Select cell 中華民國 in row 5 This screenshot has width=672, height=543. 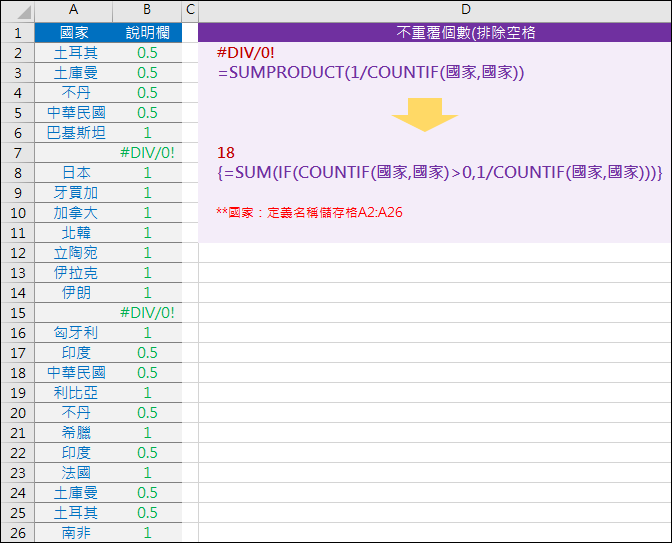click(x=74, y=113)
